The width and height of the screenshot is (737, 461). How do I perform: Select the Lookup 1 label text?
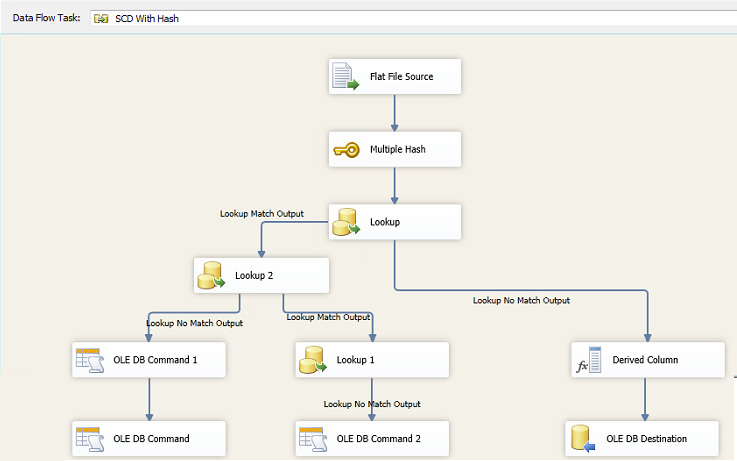pyautogui.click(x=355, y=360)
